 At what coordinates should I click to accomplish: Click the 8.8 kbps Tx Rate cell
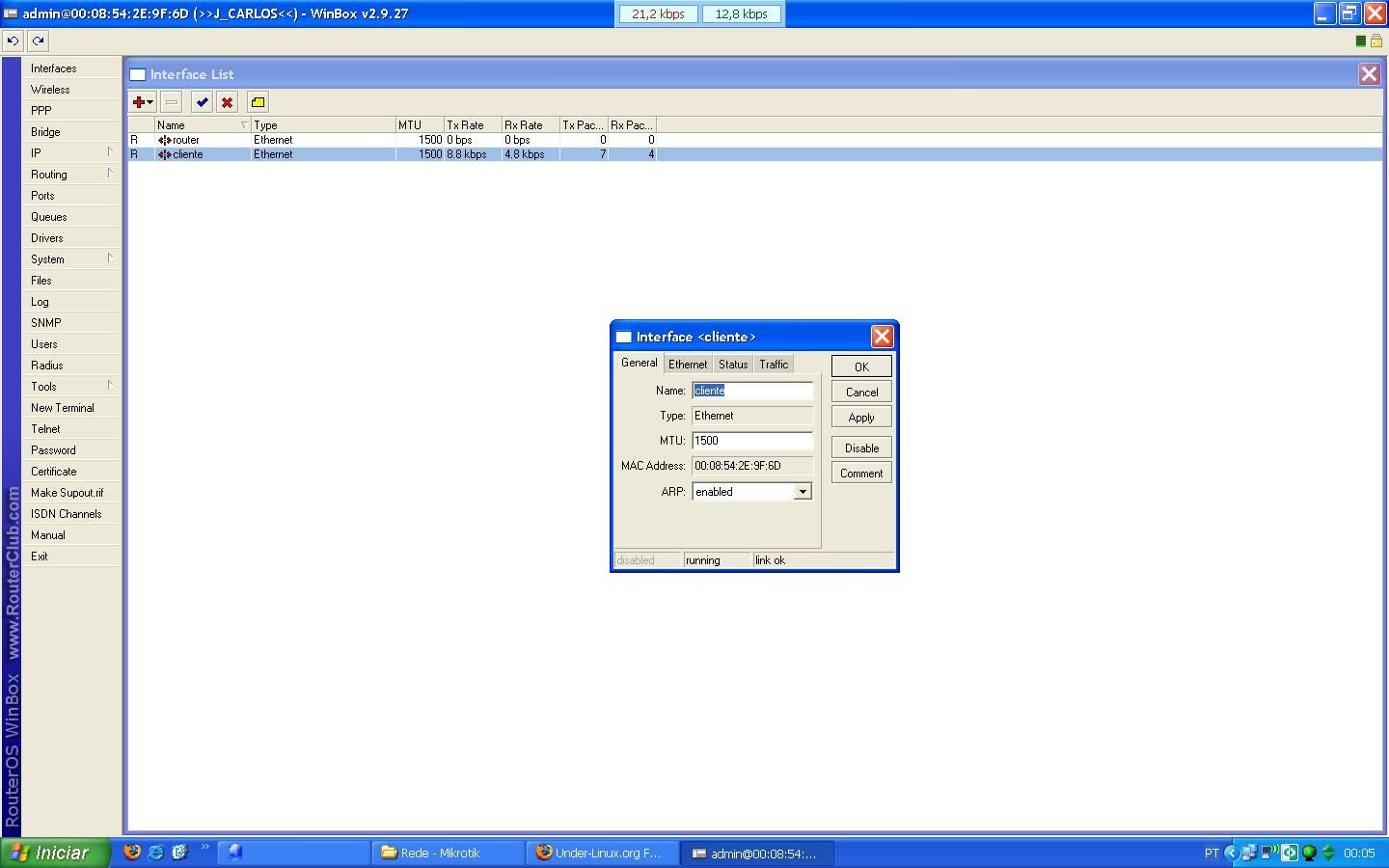click(473, 154)
